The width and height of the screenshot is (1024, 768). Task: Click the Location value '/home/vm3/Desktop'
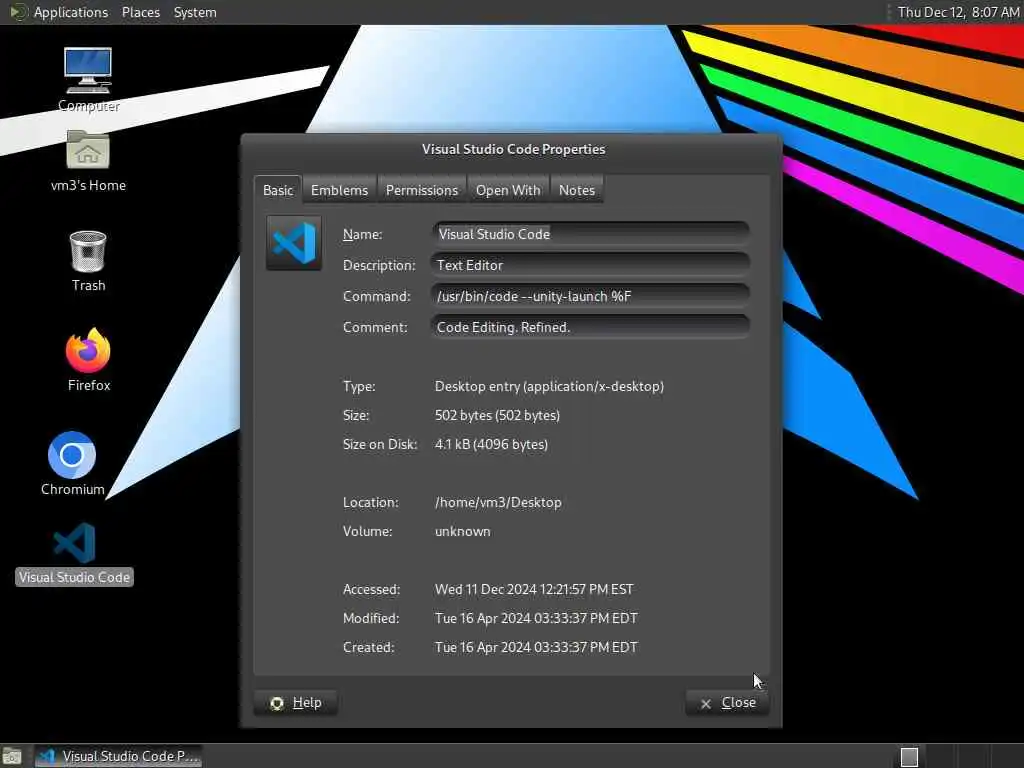click(x=498, y=502)
